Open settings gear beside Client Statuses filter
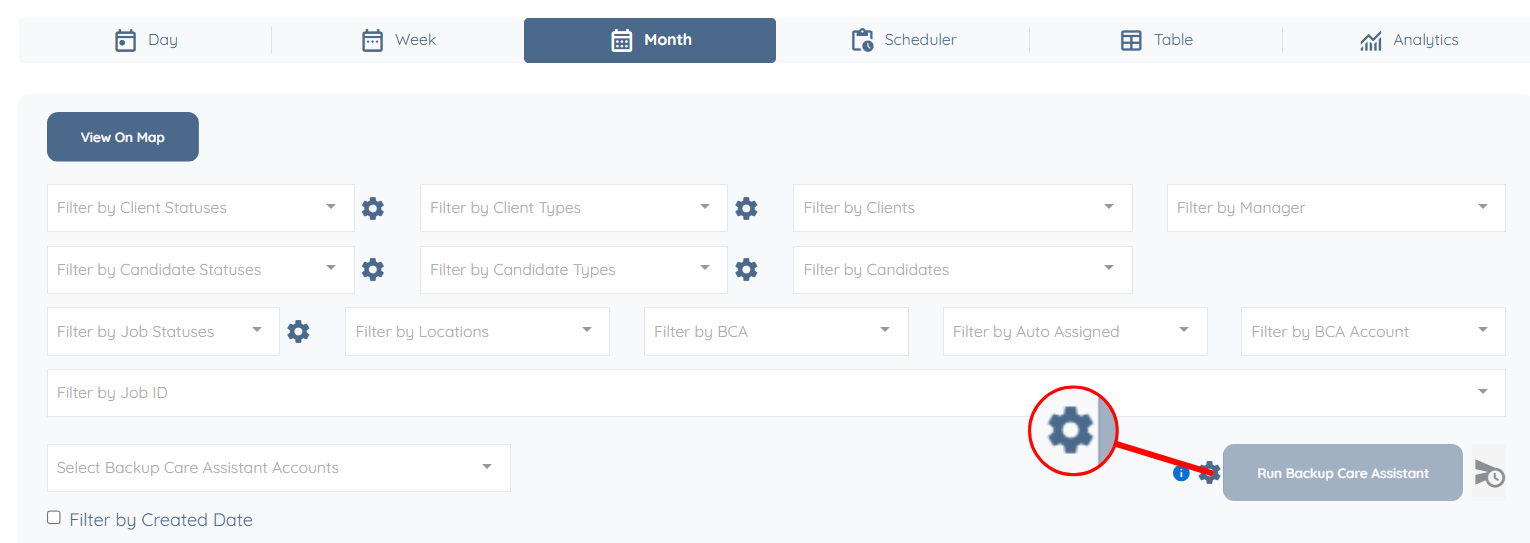Screen dimensions: 1530x543 (x=373, y=208)
